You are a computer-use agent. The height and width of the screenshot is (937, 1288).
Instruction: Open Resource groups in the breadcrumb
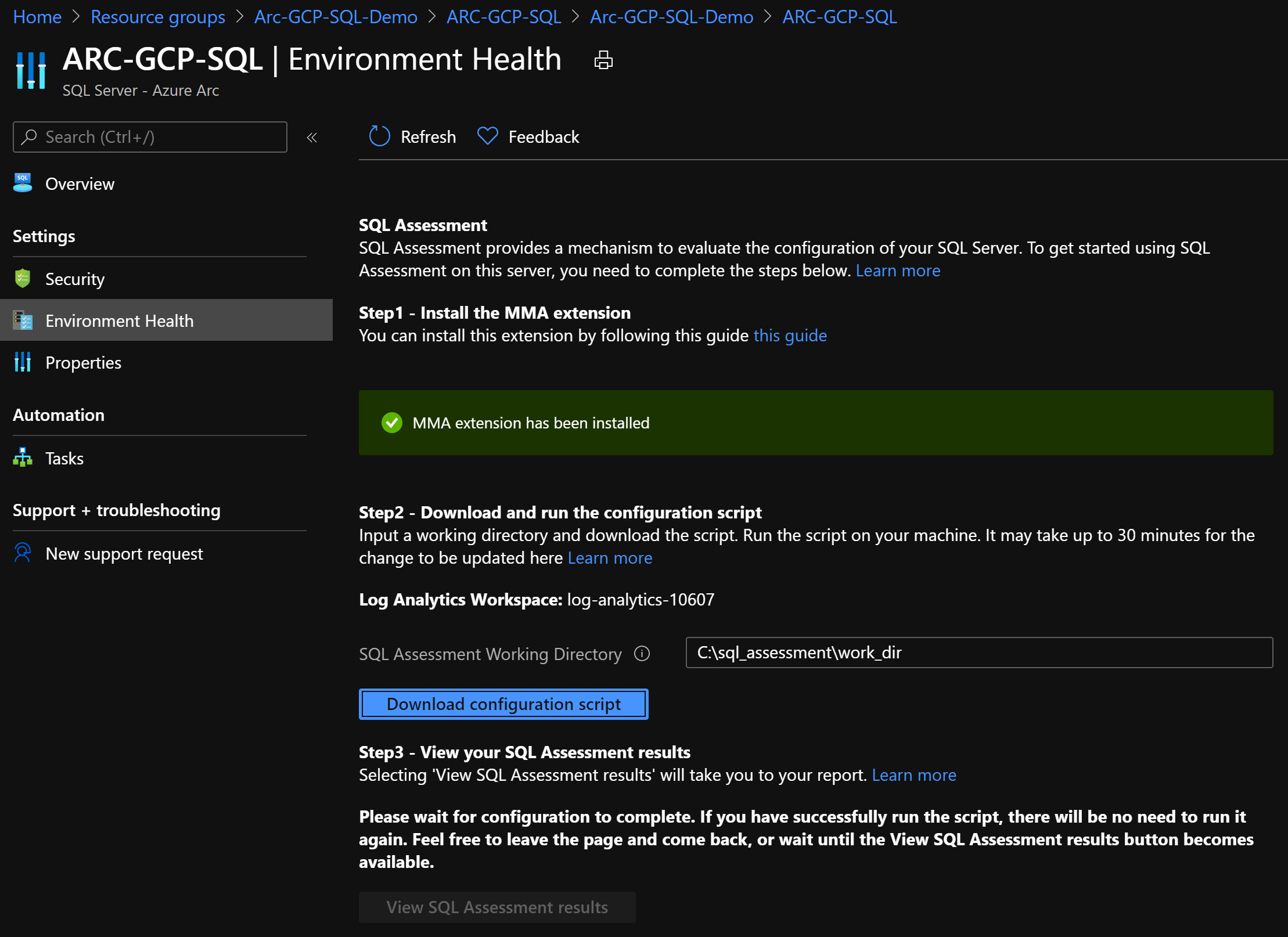point(158,17)
